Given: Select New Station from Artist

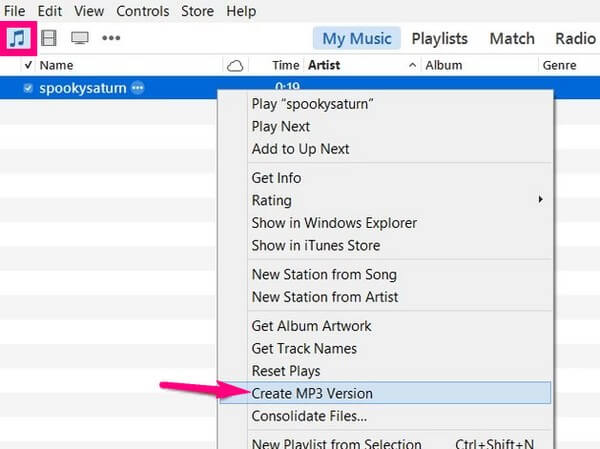Looking at the screenshot, I should click(x=386, y=297).
